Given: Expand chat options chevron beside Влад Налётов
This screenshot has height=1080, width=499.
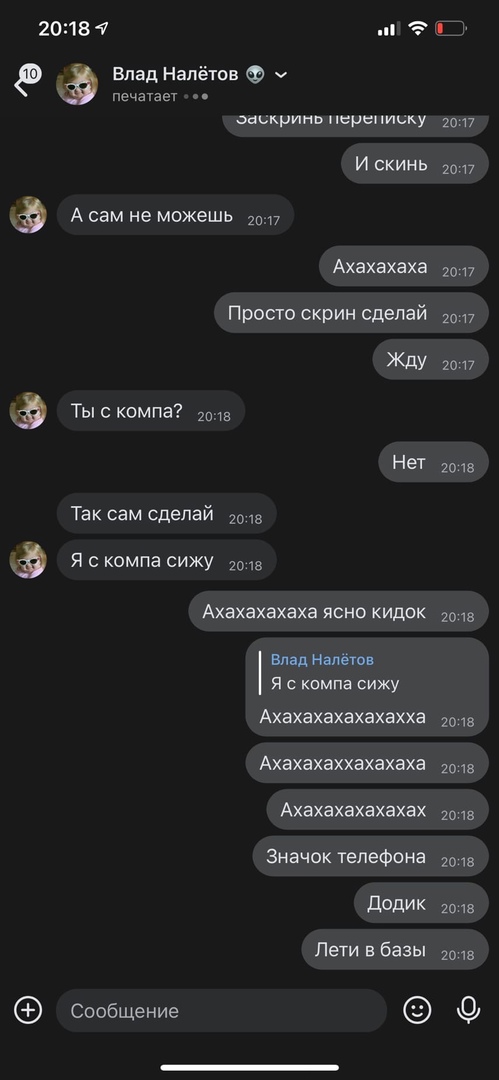Looking at the screenshot, I should (x=281, y=74).
